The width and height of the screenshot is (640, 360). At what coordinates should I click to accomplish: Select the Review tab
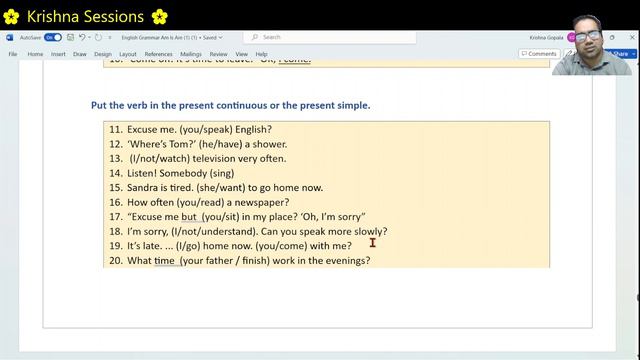[218, 54]
